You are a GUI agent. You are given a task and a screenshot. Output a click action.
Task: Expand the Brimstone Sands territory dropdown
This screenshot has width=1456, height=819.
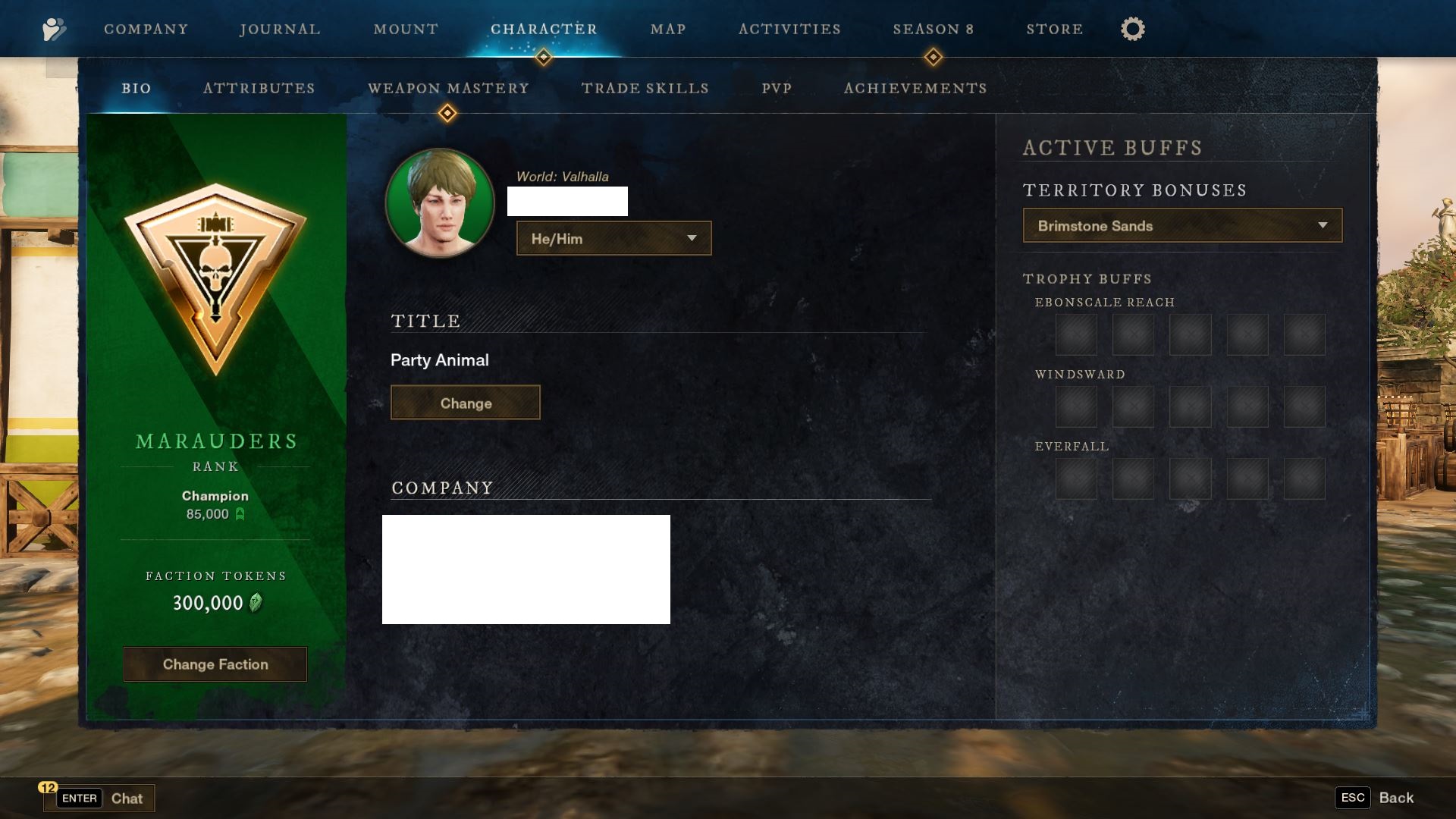pyautogui.click(x=1182, y=225)
